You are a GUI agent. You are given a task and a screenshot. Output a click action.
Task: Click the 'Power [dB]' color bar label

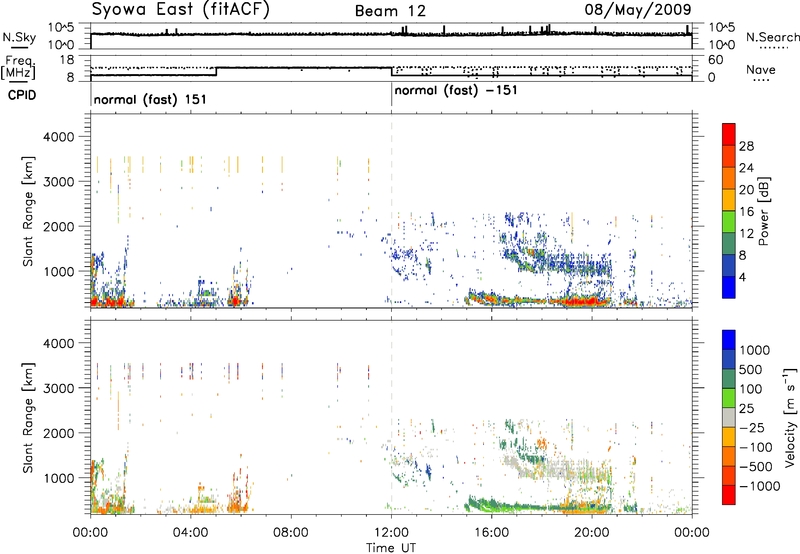tap(763, 211)
